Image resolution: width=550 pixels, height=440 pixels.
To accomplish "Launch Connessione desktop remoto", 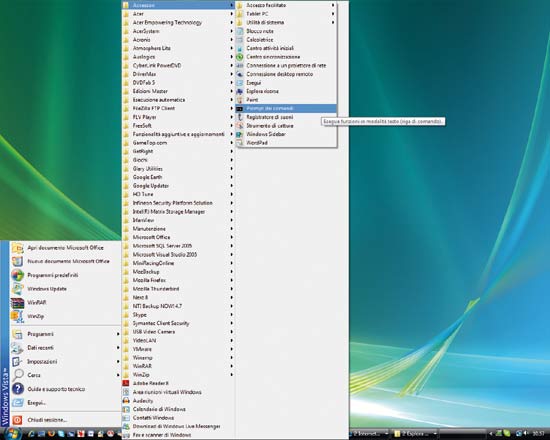I will click(x=286, y=74).
